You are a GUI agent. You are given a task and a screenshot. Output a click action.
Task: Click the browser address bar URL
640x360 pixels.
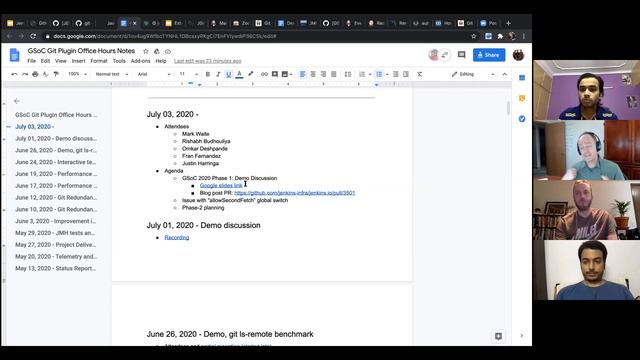(x=165, y=36)
